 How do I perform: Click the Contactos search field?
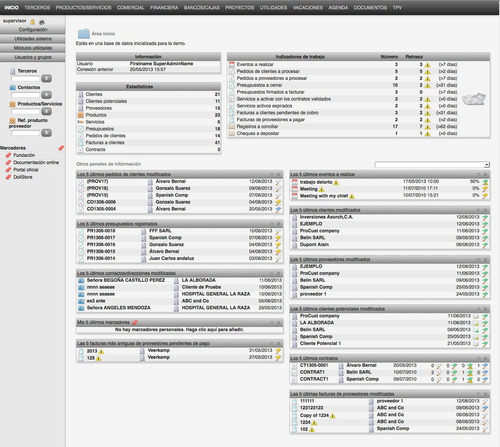point(25,95)
